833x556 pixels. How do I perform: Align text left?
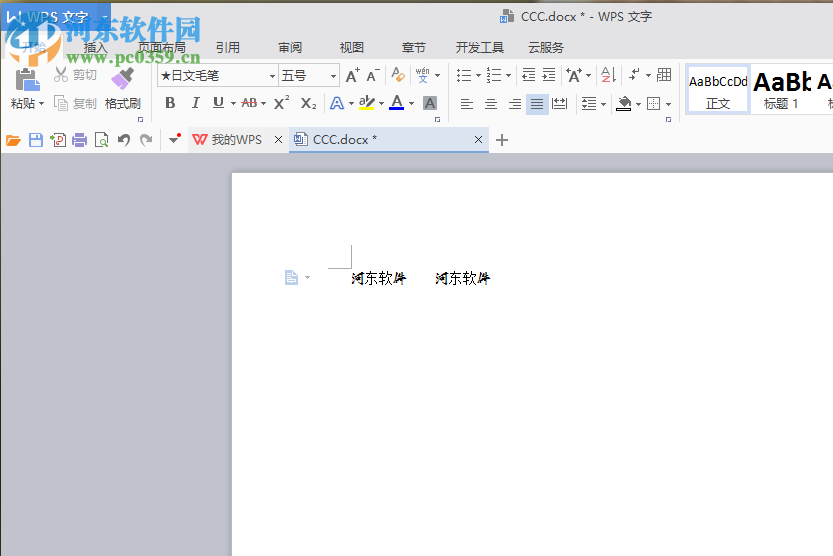click(467, 104)
